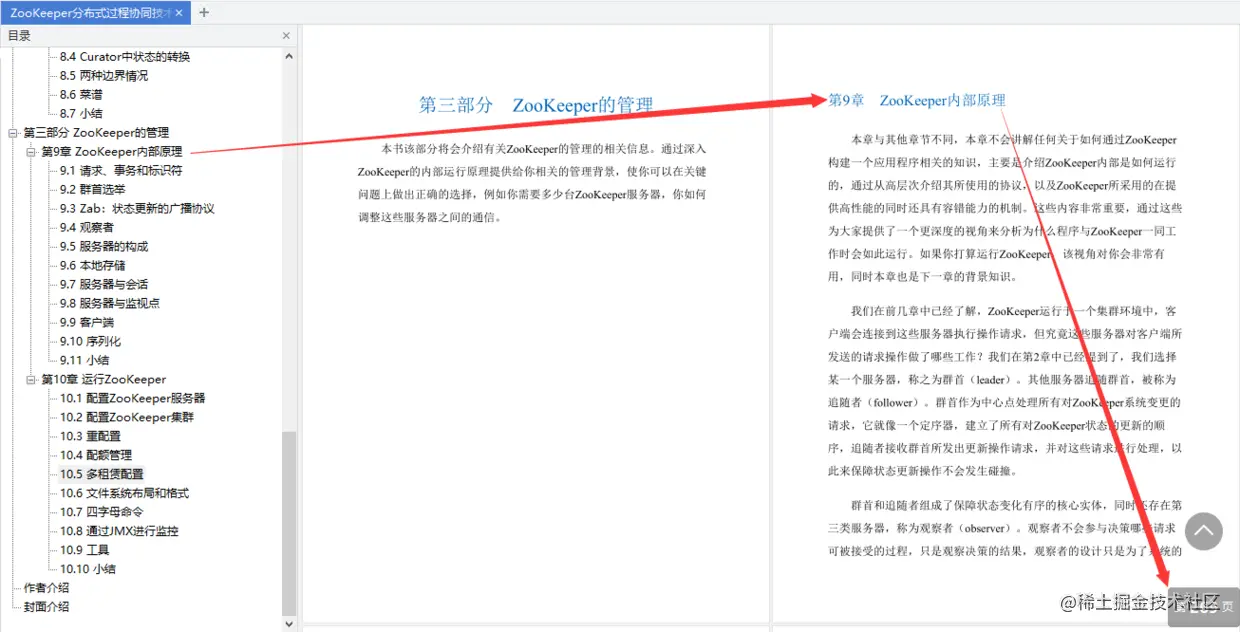Select 第10章 运行ZooKeeper in outline

103,380
